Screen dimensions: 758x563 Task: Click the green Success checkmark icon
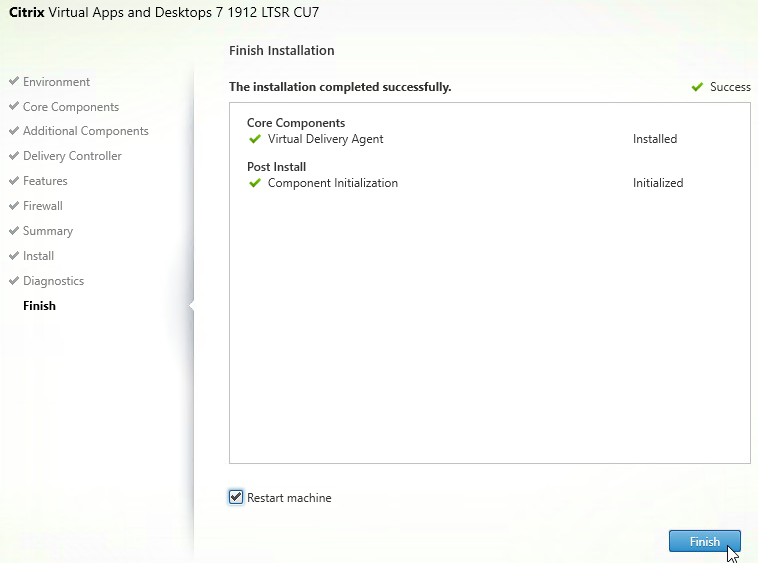[697, 87]
